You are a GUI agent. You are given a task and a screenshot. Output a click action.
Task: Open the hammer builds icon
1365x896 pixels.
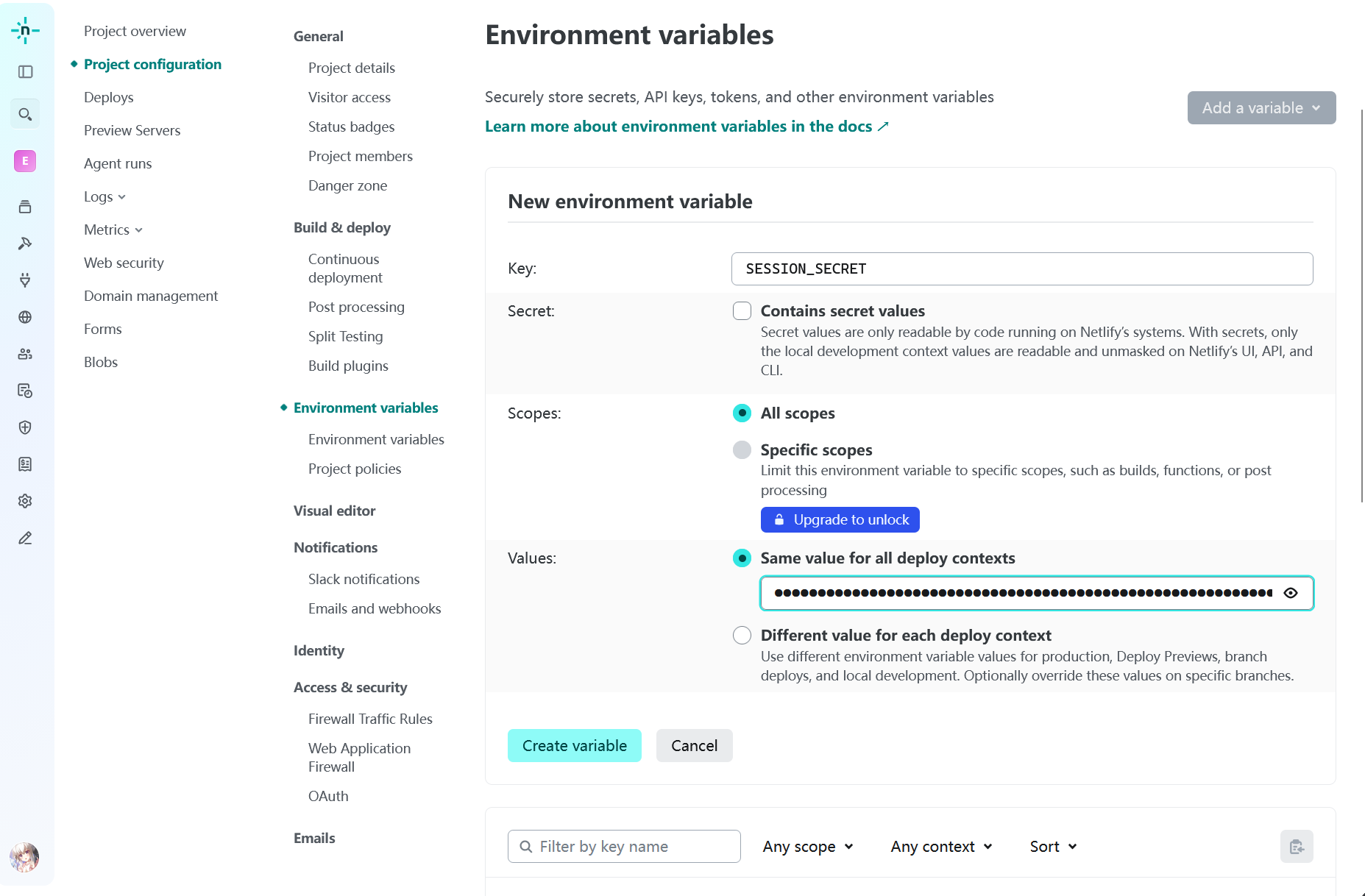(x=25, y=243)
